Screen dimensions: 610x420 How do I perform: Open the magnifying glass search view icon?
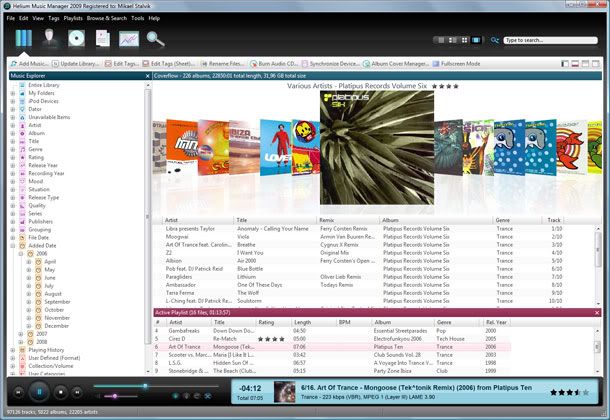tap(155, 39)
